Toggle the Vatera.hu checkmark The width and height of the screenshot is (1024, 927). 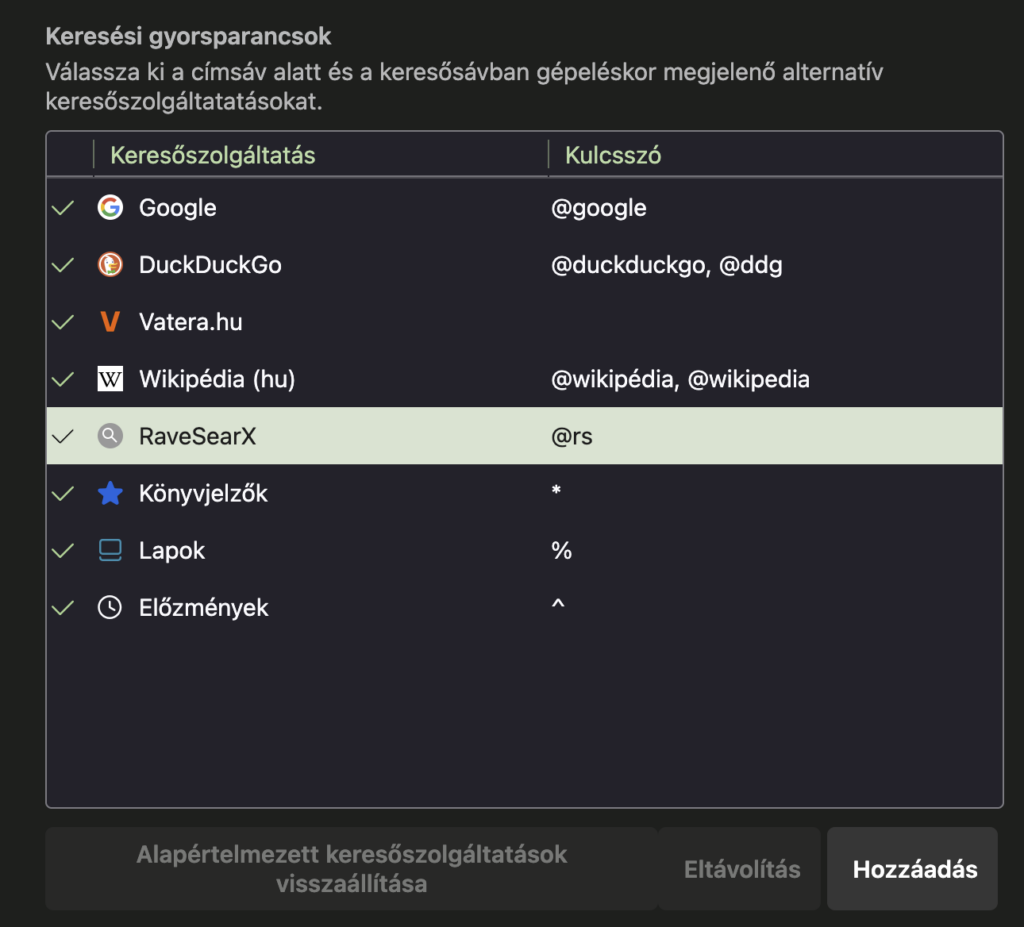click(x=63, y=322)
